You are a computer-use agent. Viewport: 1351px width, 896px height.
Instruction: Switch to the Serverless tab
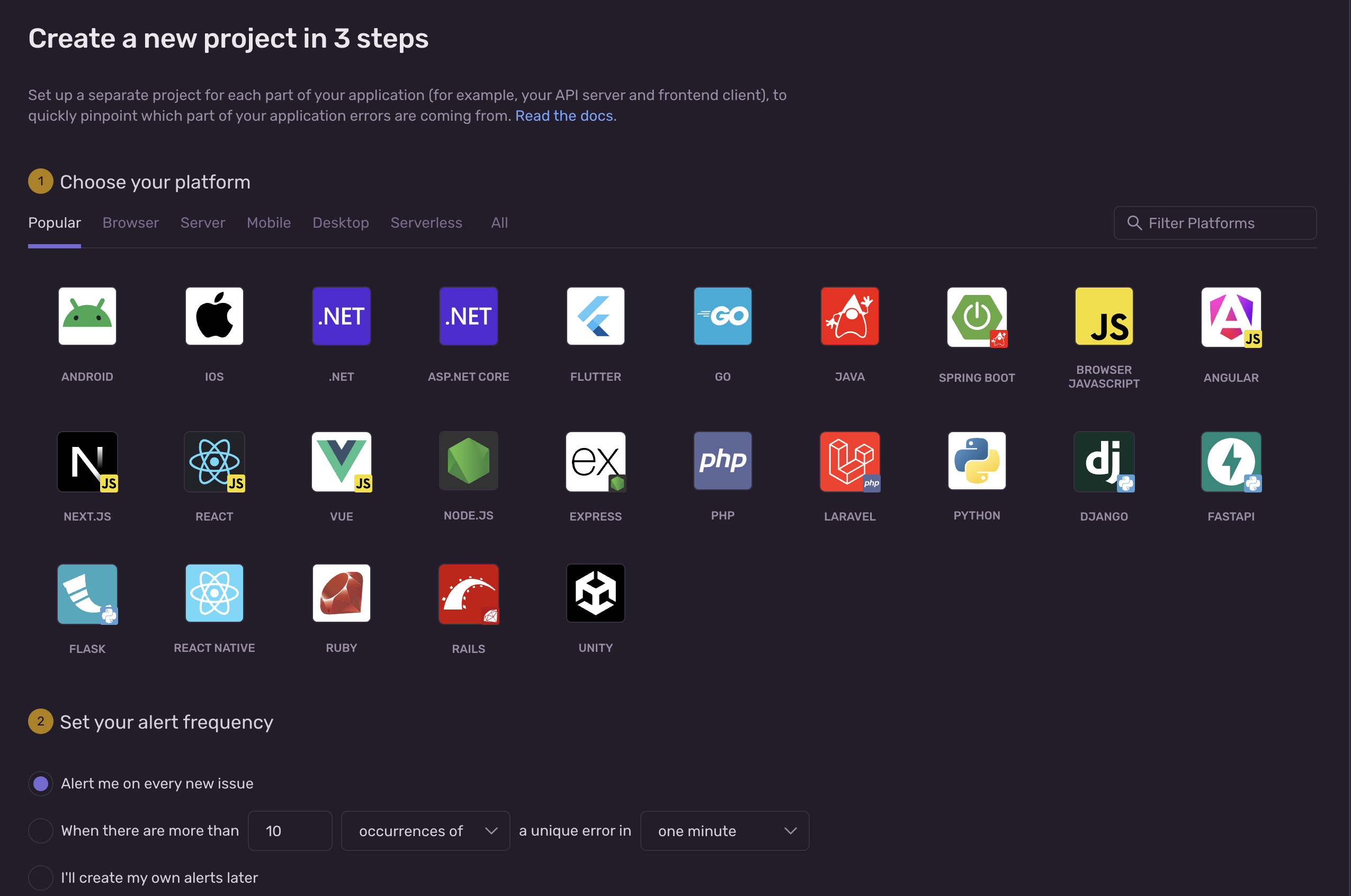426,223
